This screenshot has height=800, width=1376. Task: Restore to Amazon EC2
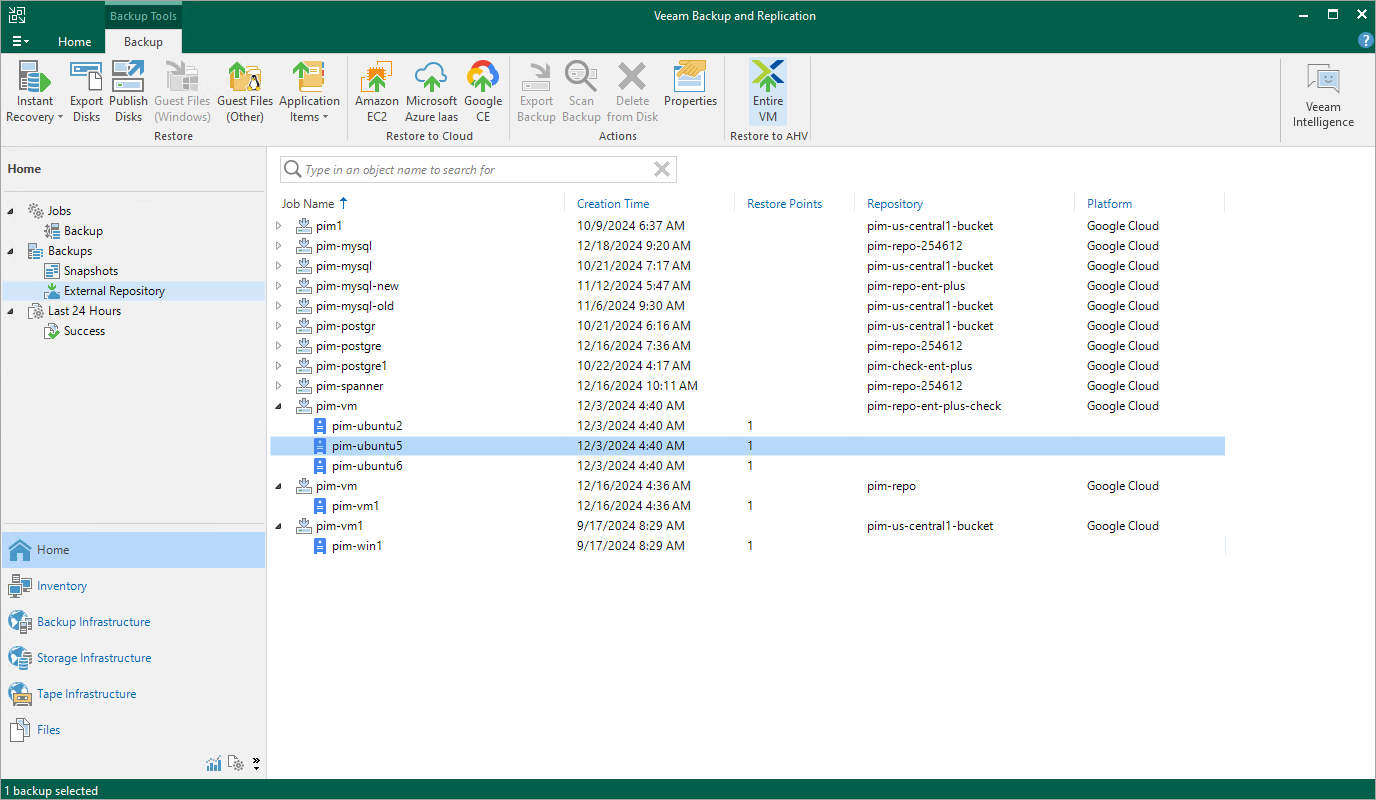(x=377, y=92)
